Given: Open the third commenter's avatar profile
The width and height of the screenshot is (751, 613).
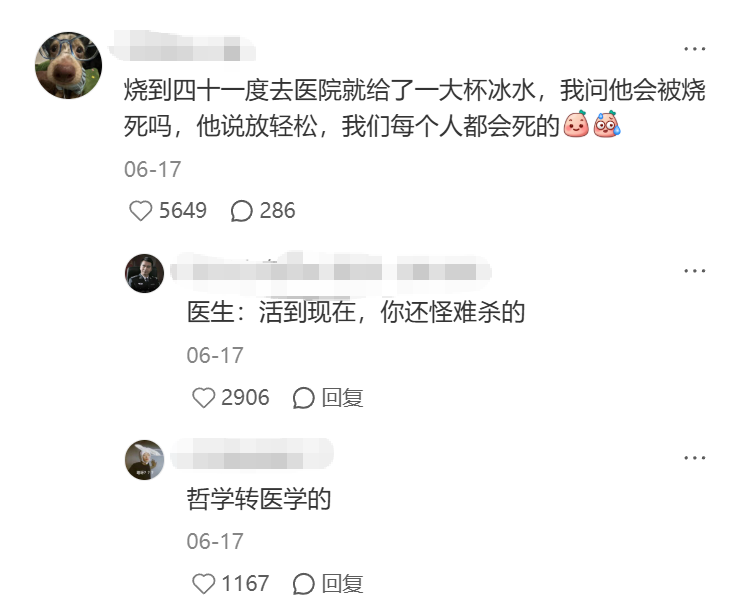Looking at the screenshot, I should (144, 460).
